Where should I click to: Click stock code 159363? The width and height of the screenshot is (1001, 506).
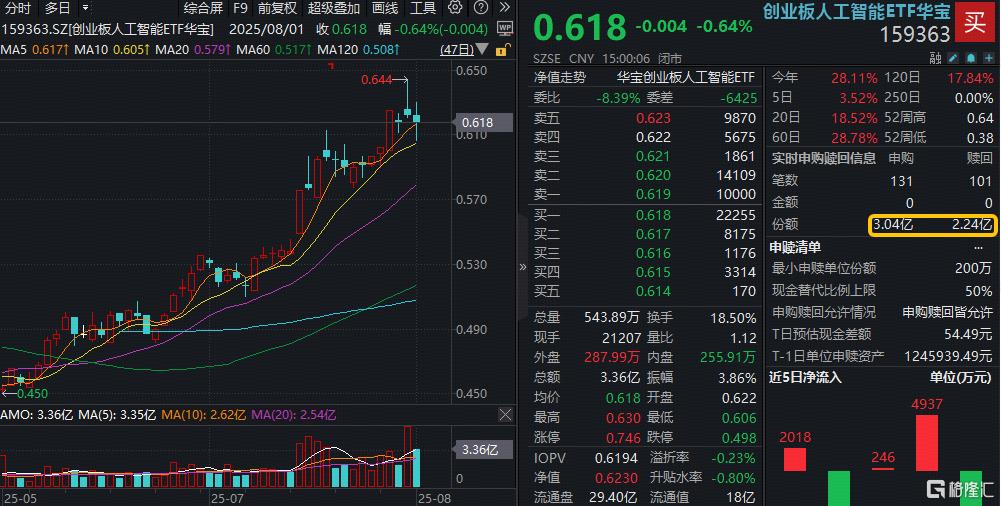(915, 34)
